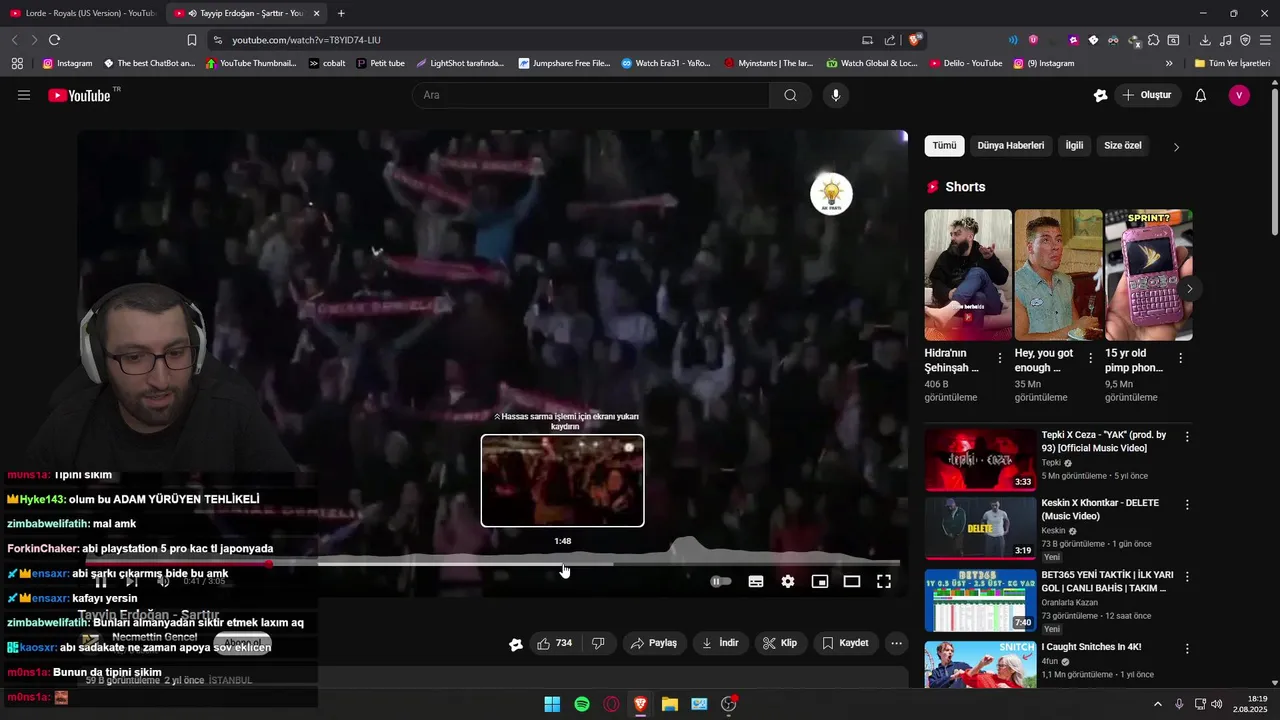
Task: Select the Size özel chip
Action: click(1122, 146)
